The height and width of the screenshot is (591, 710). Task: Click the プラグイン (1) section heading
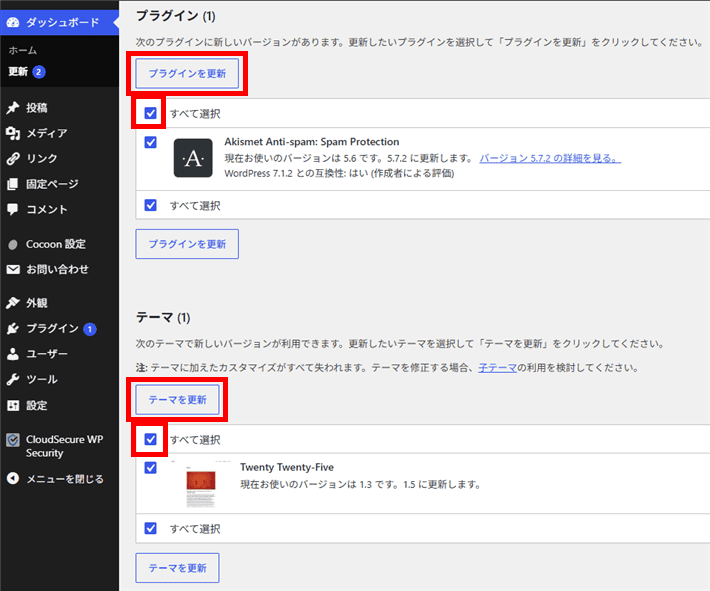176,16
